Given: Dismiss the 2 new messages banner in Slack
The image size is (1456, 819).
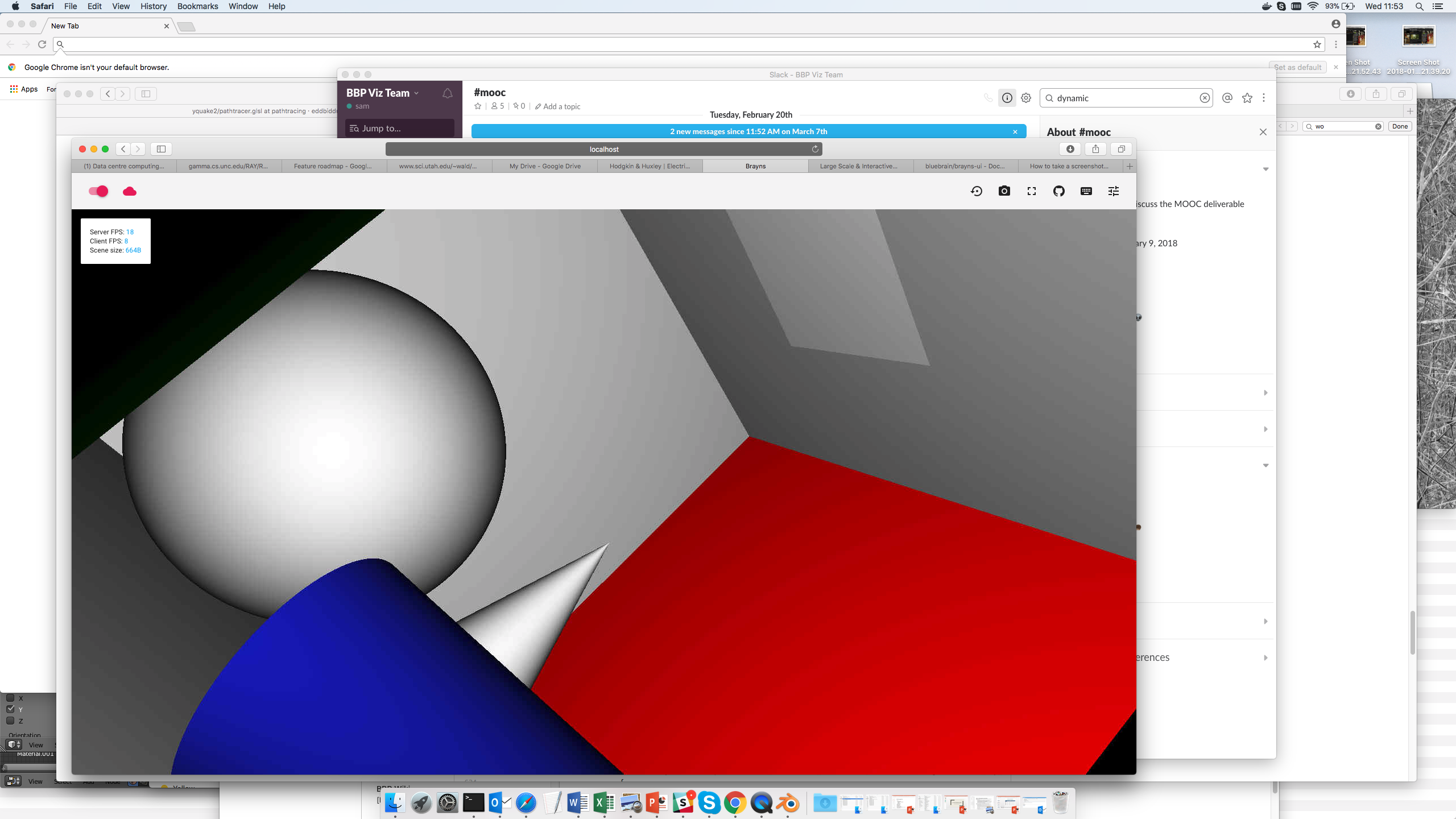Looking at the screenshot, I should click(1015, 131).
